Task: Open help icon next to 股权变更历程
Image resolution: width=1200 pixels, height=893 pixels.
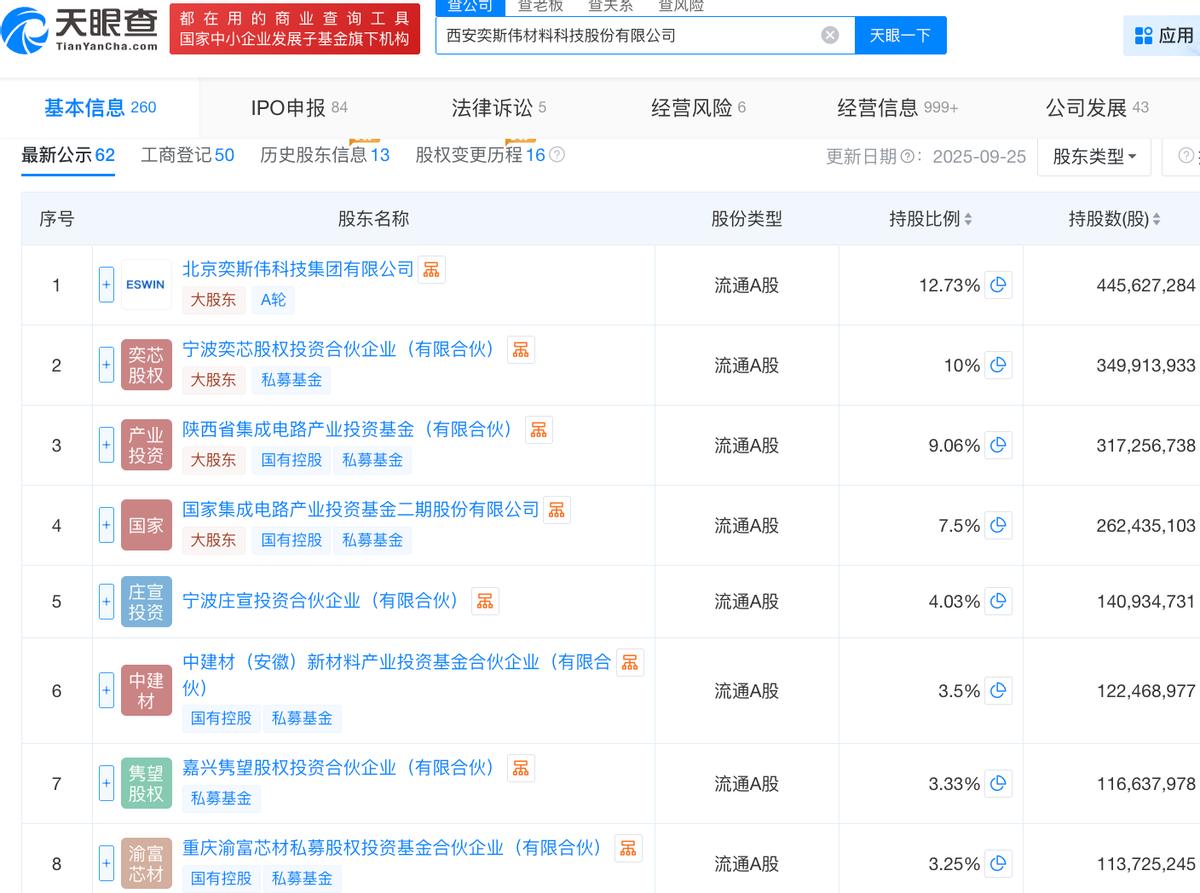Action: (557, 155)
